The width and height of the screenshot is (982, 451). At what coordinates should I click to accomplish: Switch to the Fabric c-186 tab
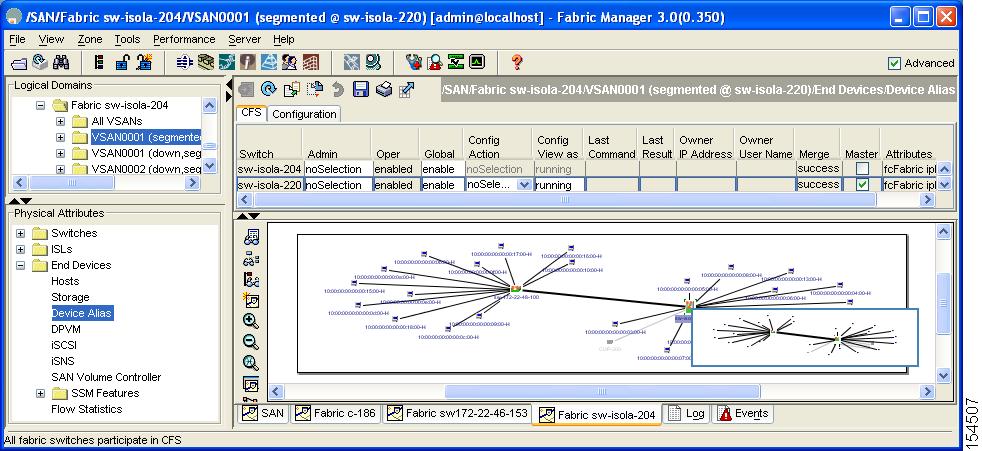pos(335,413)
